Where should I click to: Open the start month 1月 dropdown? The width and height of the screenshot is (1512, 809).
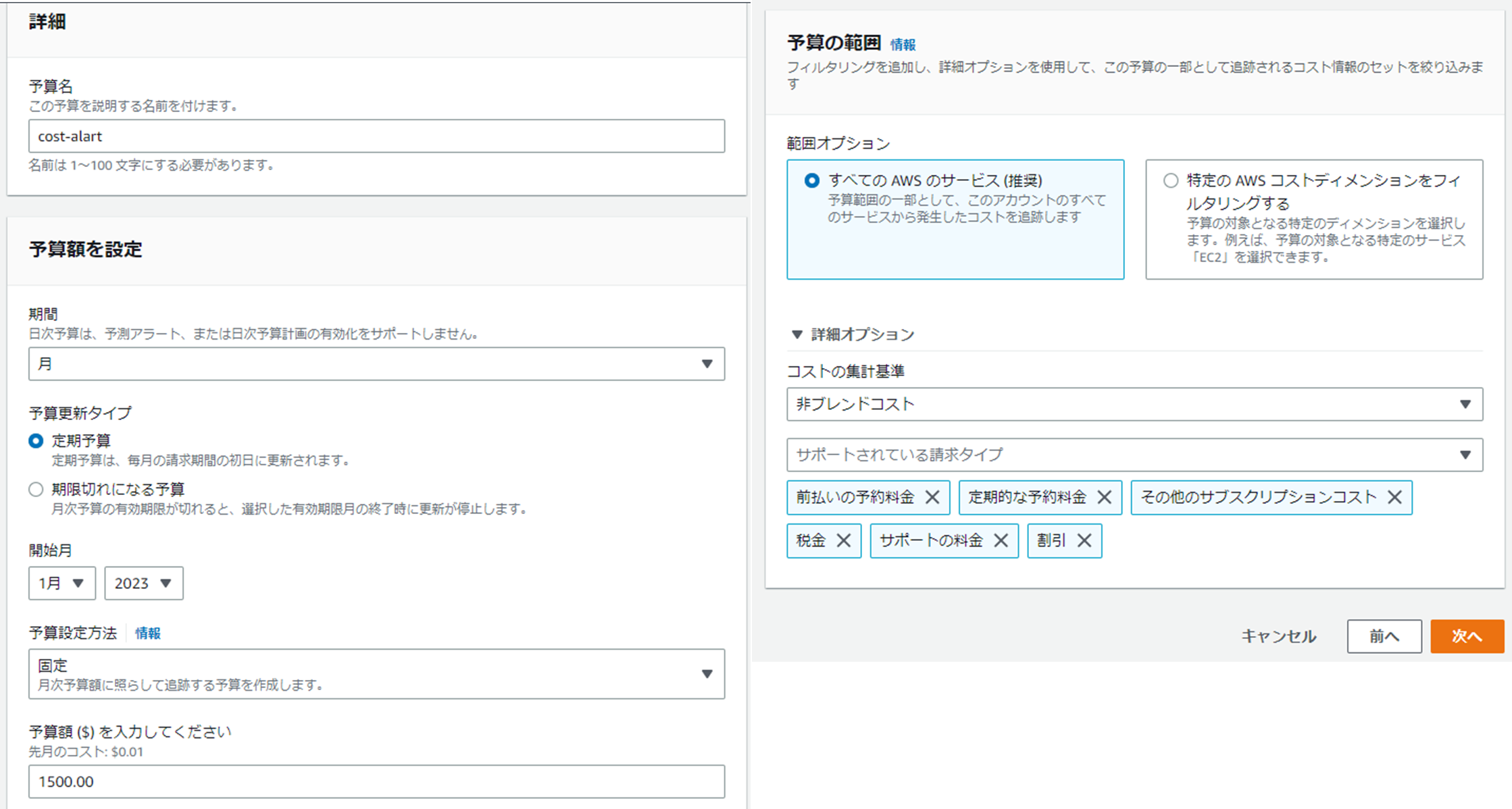pyautogui.click(x=61, y=583)
